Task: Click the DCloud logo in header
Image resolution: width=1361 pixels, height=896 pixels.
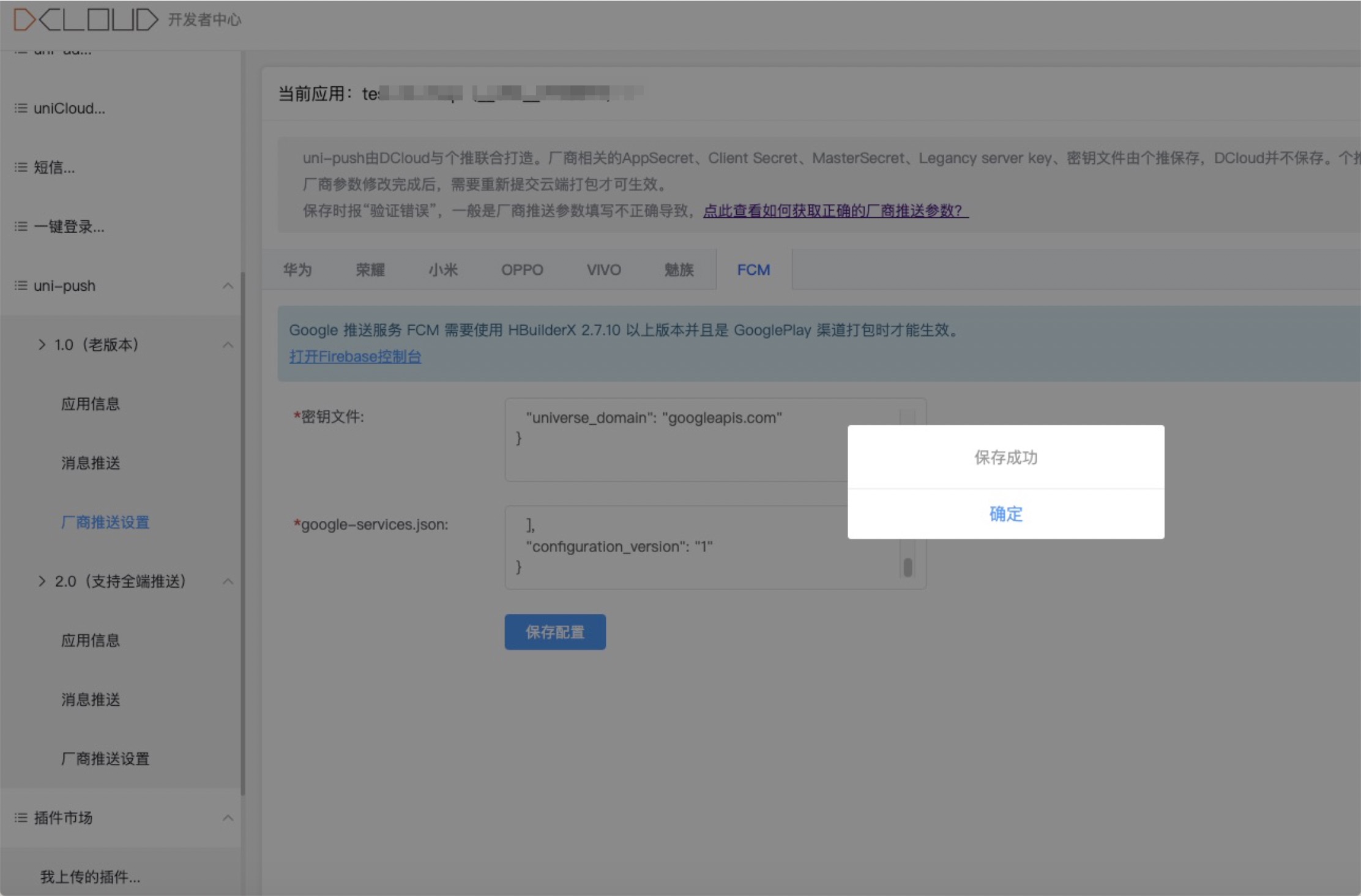Action: click(x=86, y=20)
